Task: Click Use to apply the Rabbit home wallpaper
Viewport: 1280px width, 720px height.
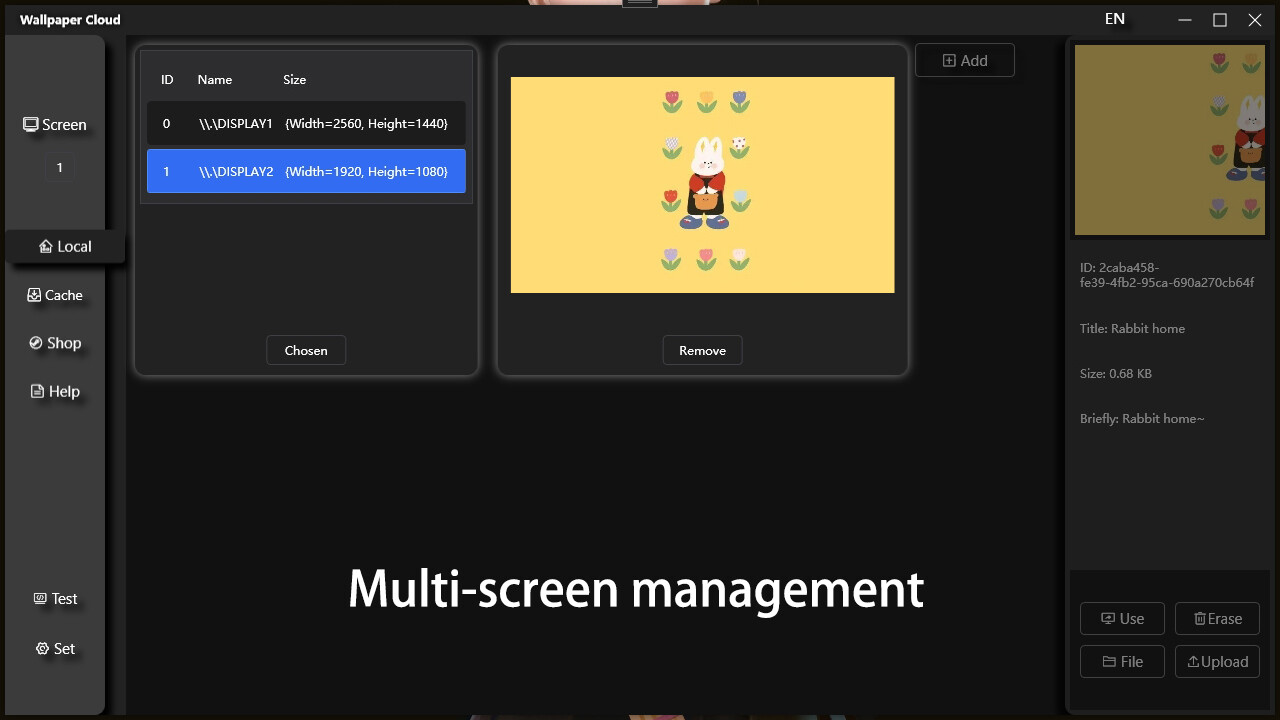Action: pos(1122,618)
